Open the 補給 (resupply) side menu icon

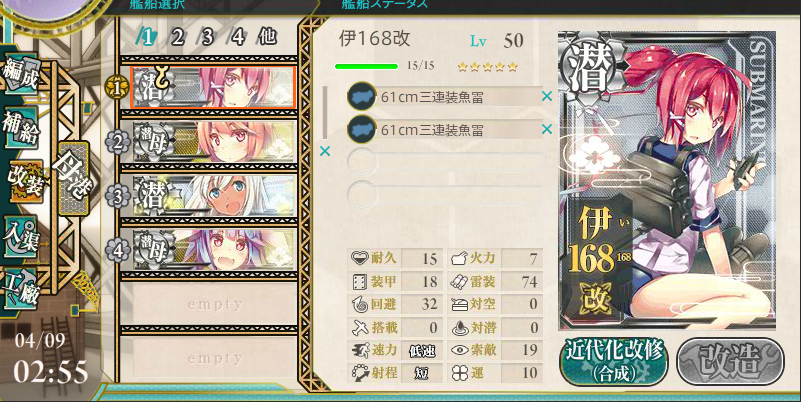(21, 130)
